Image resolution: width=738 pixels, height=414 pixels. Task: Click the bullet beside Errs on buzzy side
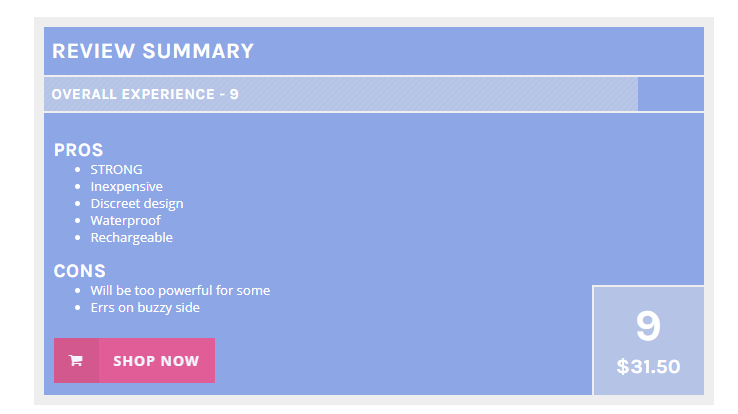point(78,308)
